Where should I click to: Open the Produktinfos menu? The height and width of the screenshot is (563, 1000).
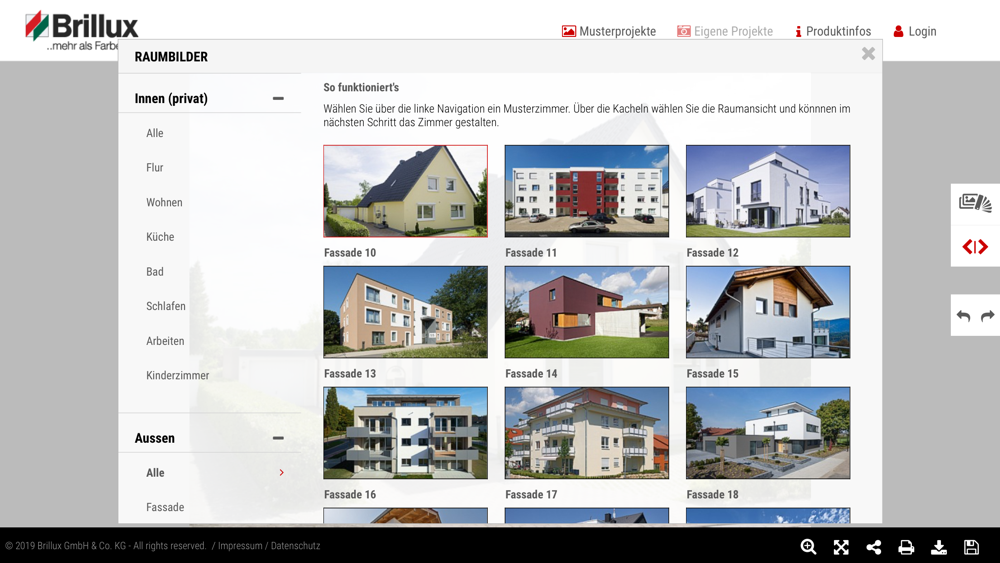[x=833, y=31]
